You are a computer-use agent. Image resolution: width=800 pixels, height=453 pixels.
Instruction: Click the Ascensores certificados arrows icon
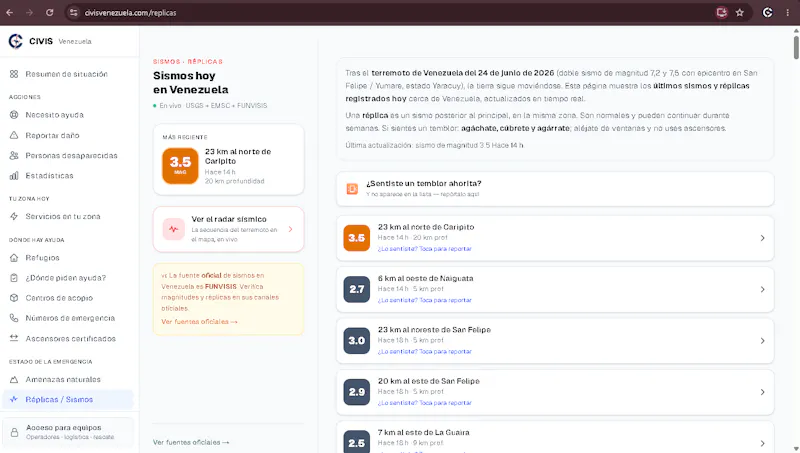(x=14, y=338)
